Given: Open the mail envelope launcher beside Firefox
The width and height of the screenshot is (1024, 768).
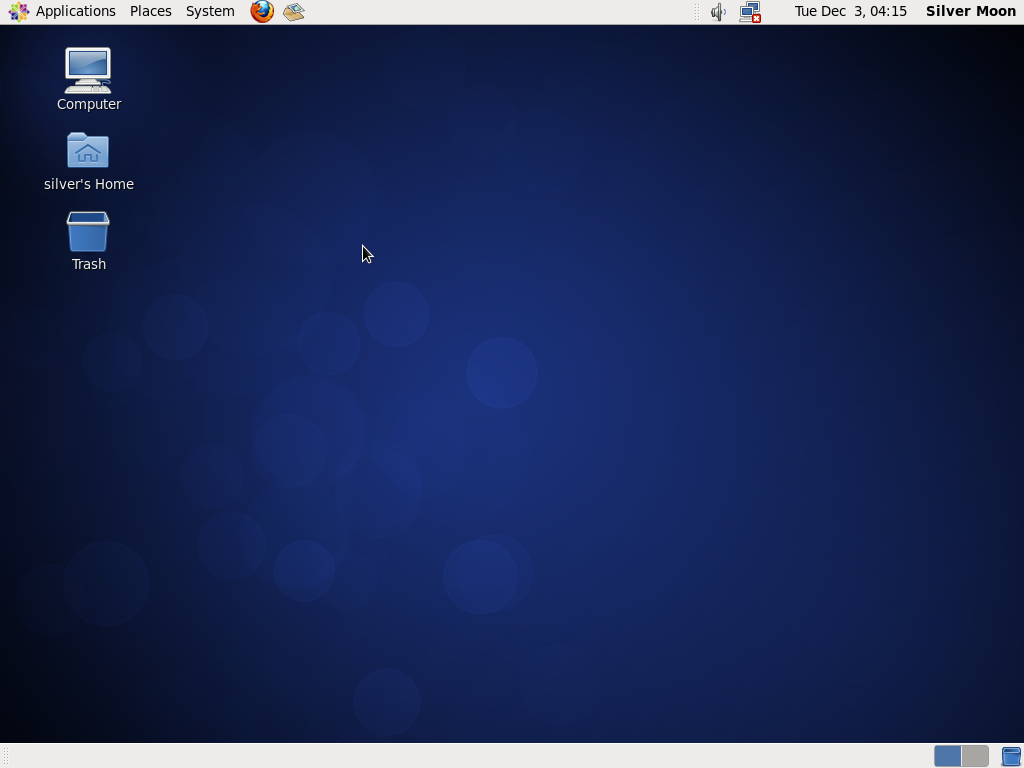Looking at the screenshot, I should coord(294,11).
